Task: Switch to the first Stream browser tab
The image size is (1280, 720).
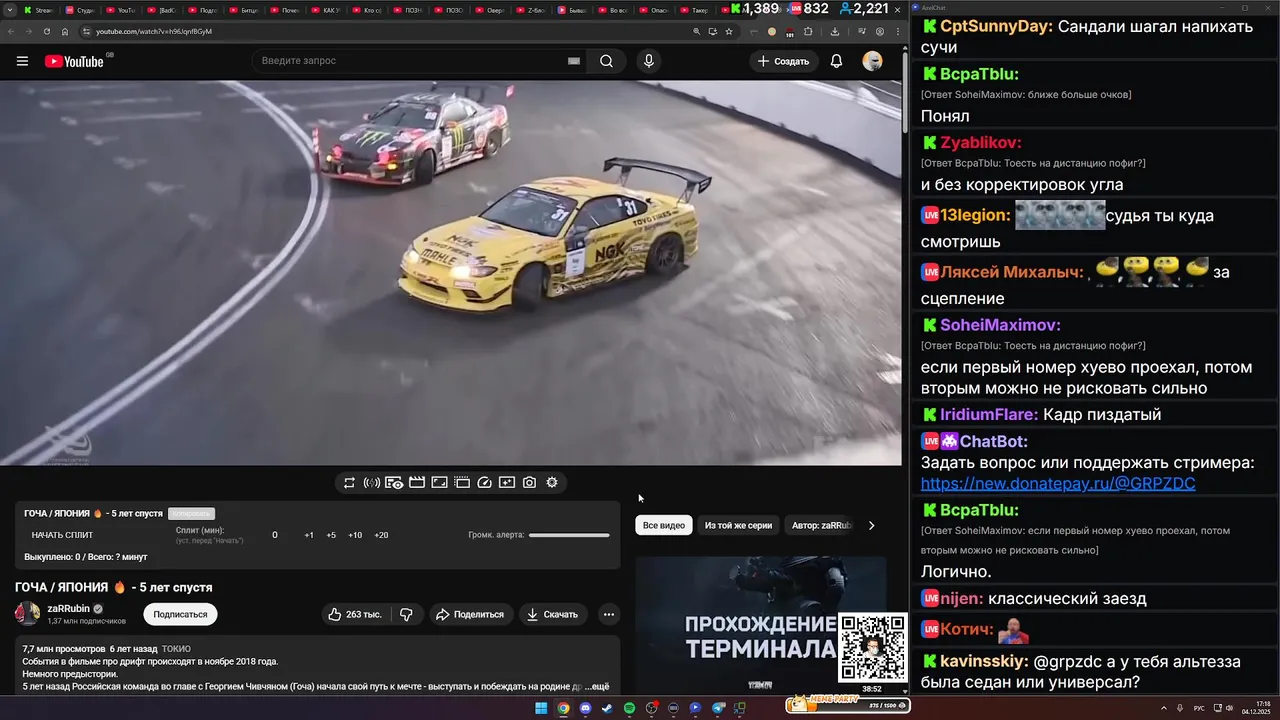Action: pyautogui.click(x=40, y=10)
